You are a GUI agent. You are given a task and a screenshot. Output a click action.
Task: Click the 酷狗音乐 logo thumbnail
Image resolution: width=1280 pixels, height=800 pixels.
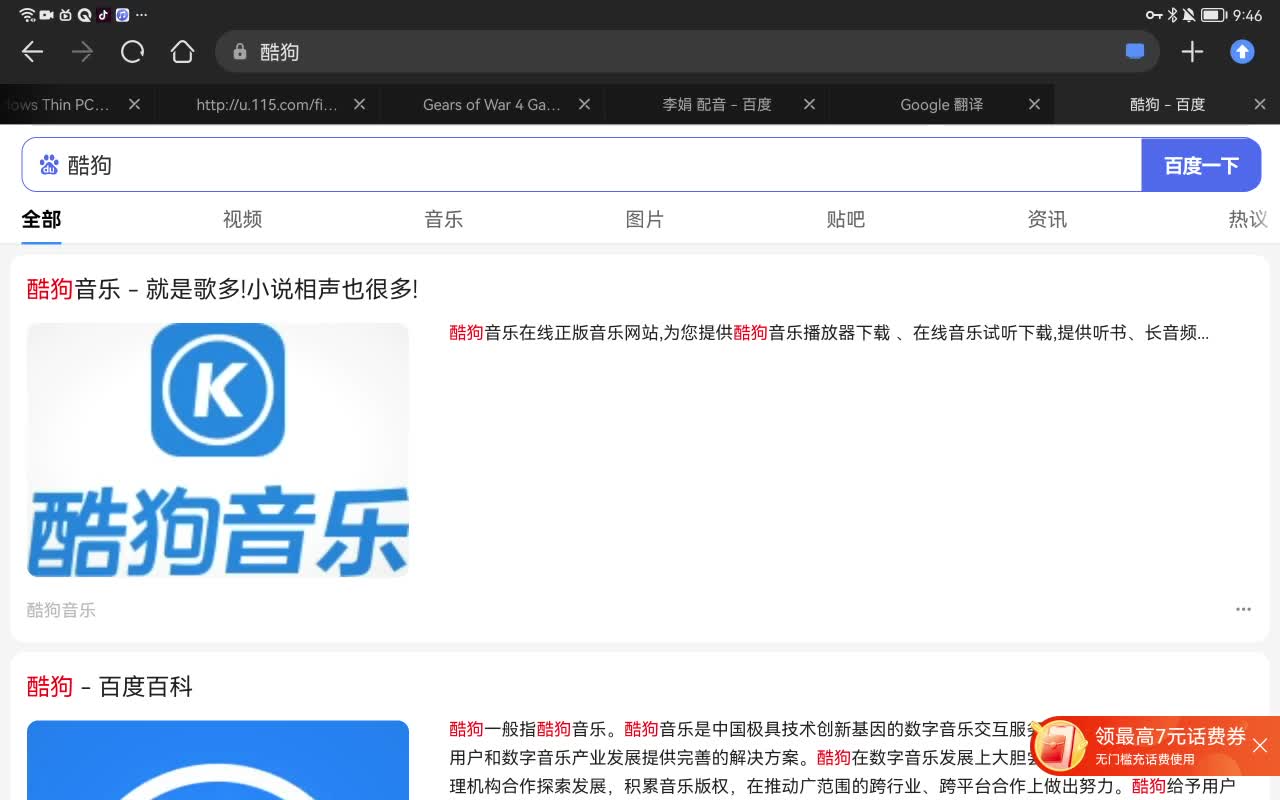pyautogui.click(x=217, y=450)
